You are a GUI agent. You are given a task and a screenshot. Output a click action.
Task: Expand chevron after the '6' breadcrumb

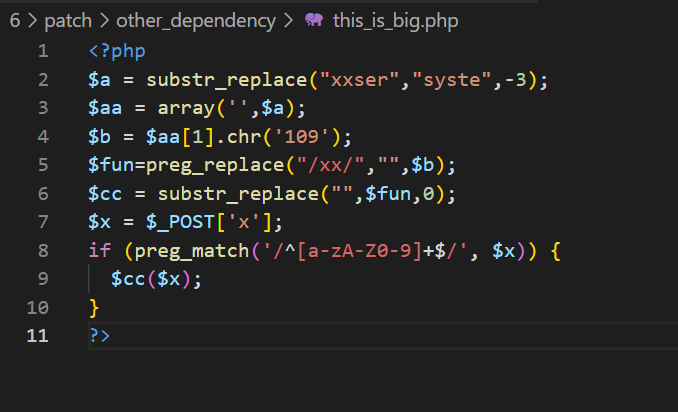click(32, 21)
